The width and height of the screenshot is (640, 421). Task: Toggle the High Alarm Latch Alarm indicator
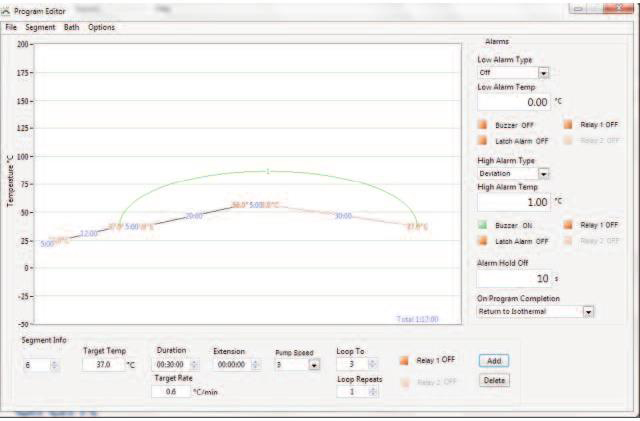point(483,240)
